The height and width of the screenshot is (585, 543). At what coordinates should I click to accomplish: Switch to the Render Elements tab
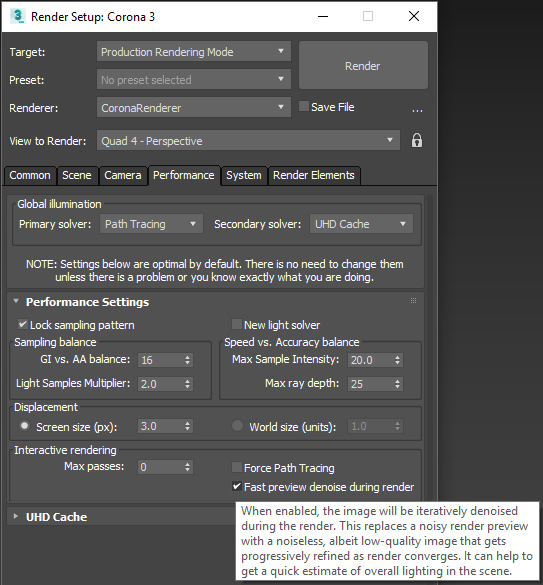313,175
